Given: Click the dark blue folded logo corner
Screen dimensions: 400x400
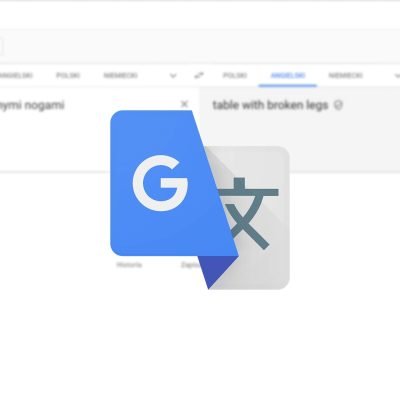Looking at the screenshot, I should click(217, 272).
